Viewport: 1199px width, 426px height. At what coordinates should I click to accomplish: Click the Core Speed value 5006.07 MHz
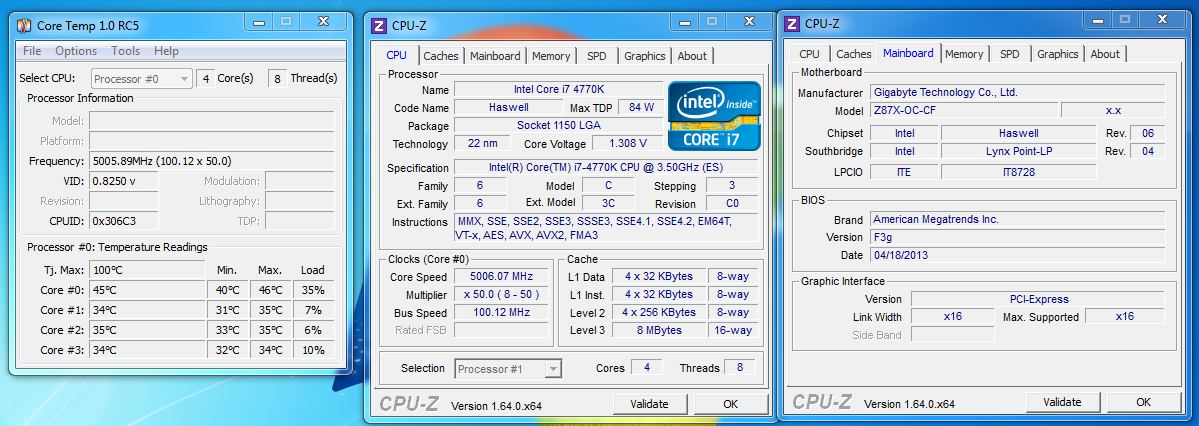click(502, 277)
